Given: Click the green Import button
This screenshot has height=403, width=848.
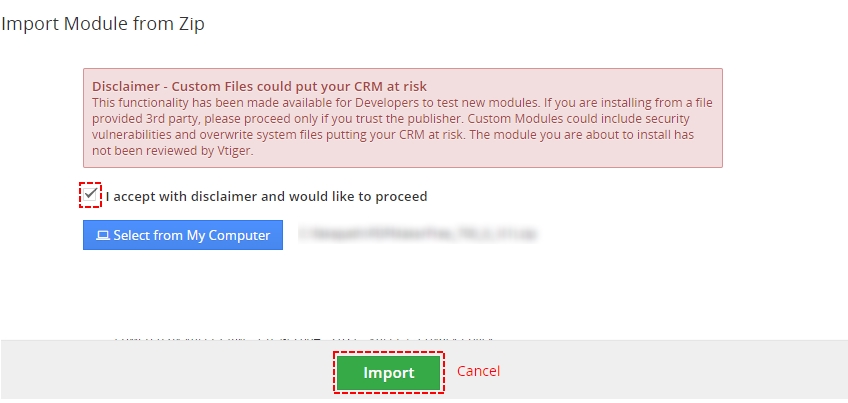Looking at the screenshot, I should pos(388,373).
